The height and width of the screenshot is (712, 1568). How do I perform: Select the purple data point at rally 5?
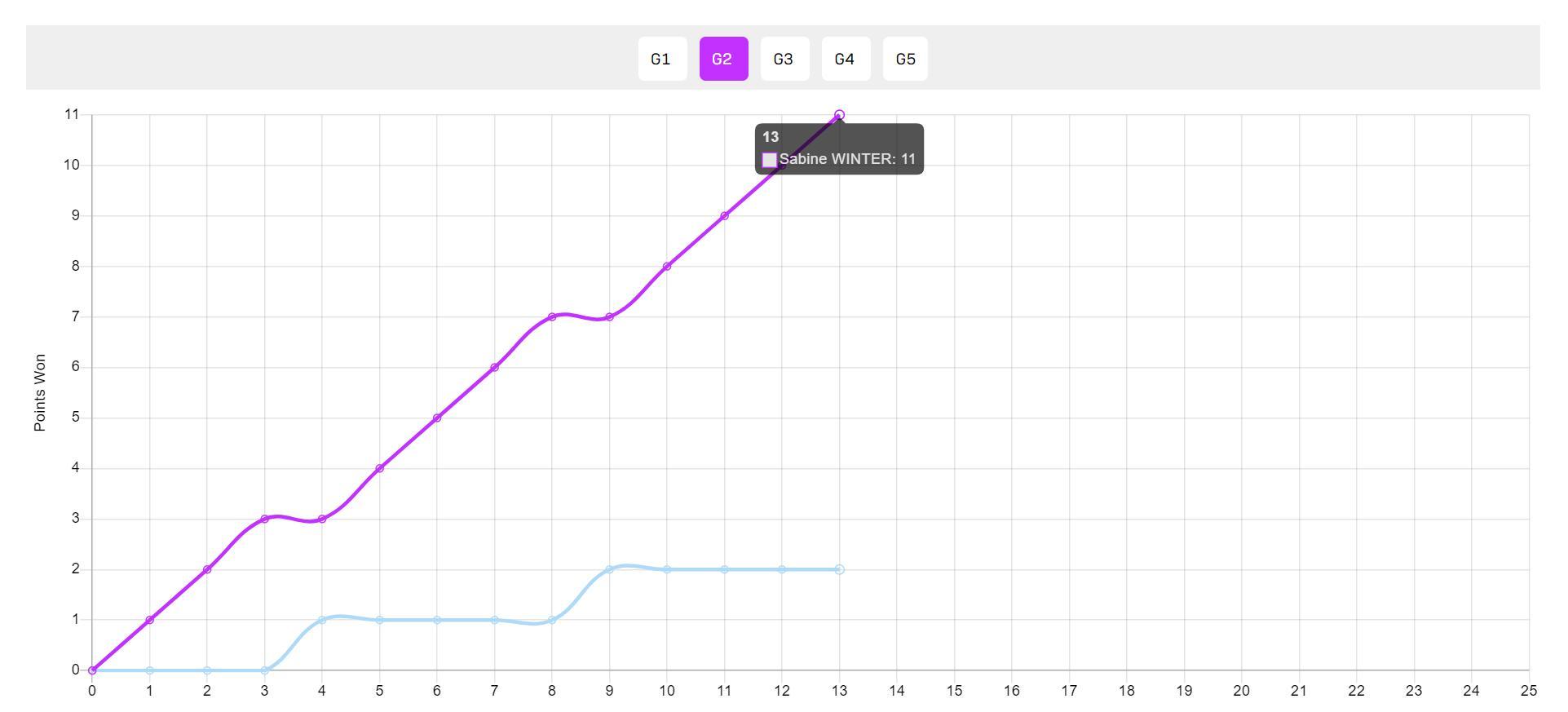pyautogui.click(x=379, y=468)
